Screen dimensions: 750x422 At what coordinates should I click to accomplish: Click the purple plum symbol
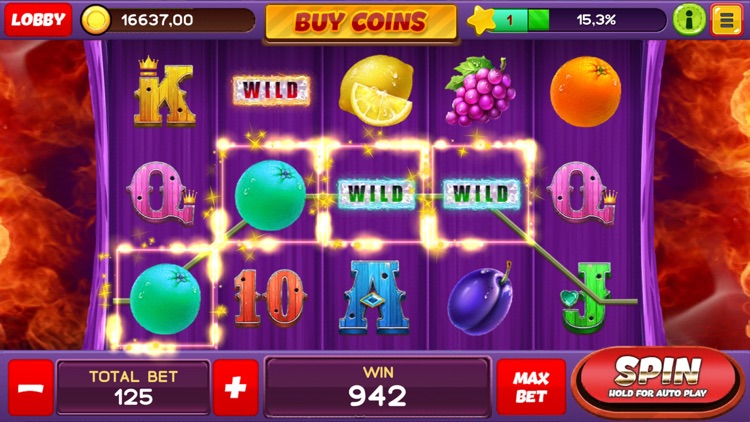click(481, 298)
